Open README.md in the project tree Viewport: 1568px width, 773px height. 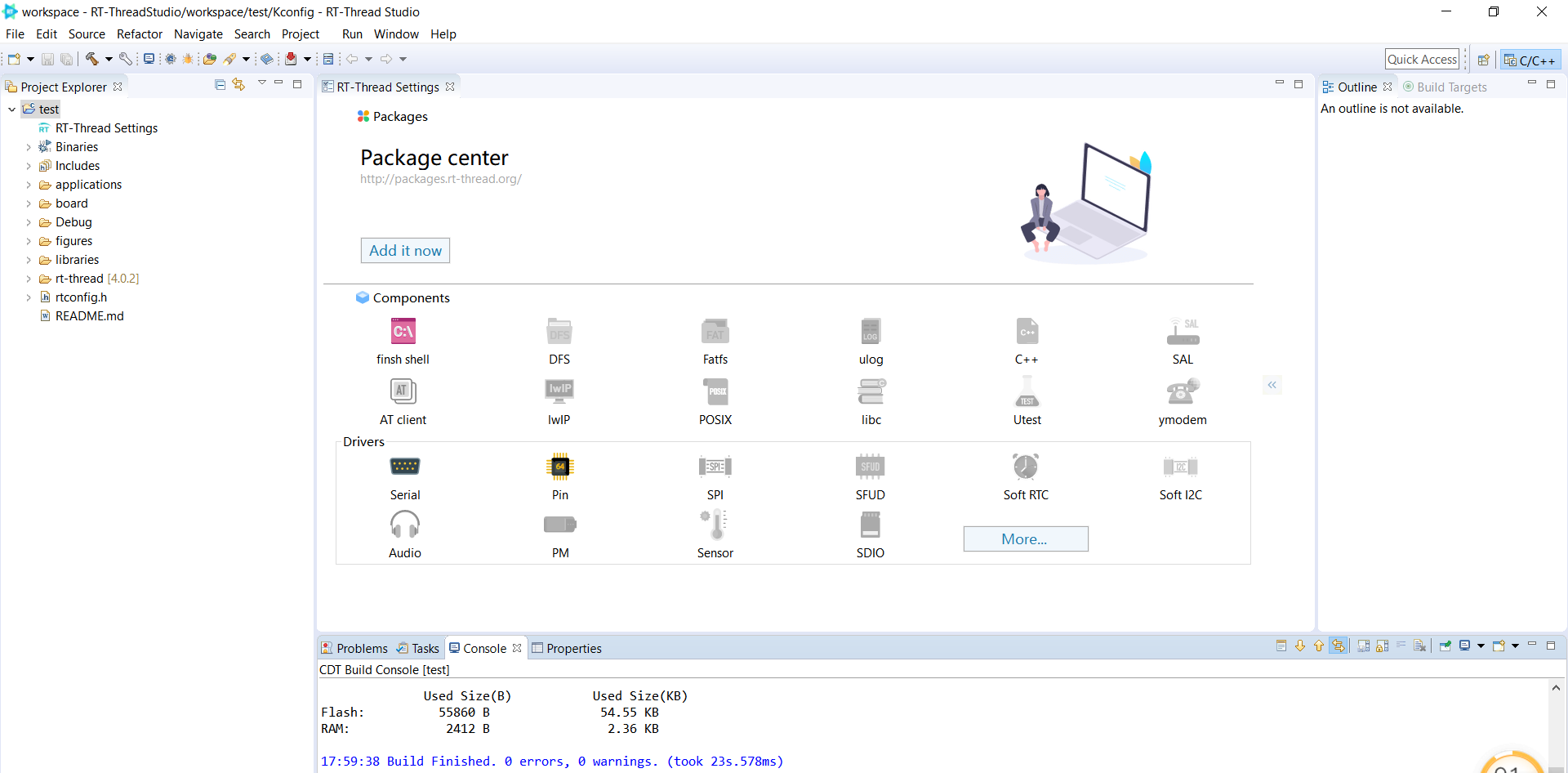(90, 316)
